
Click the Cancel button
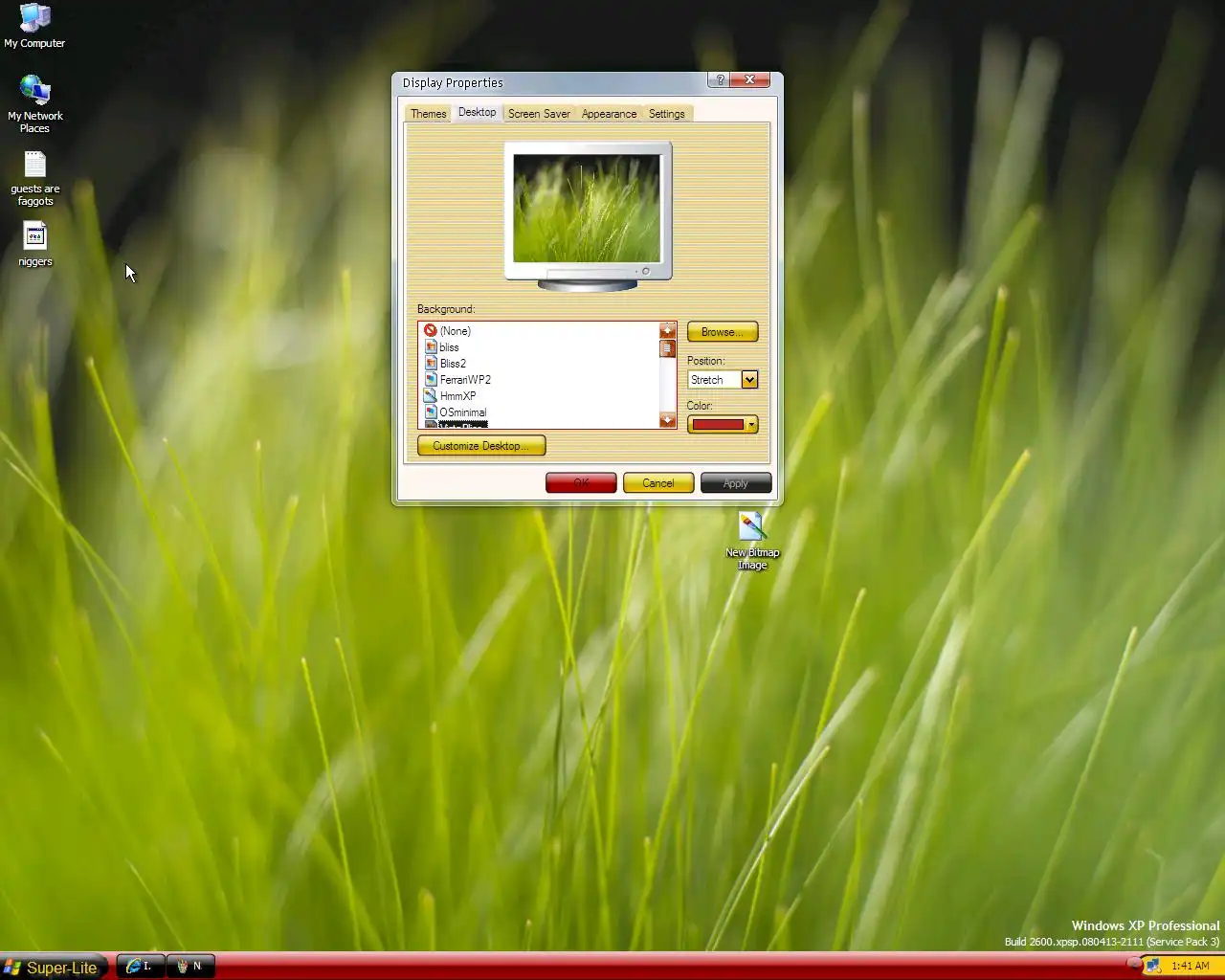(x=658, y=483)
